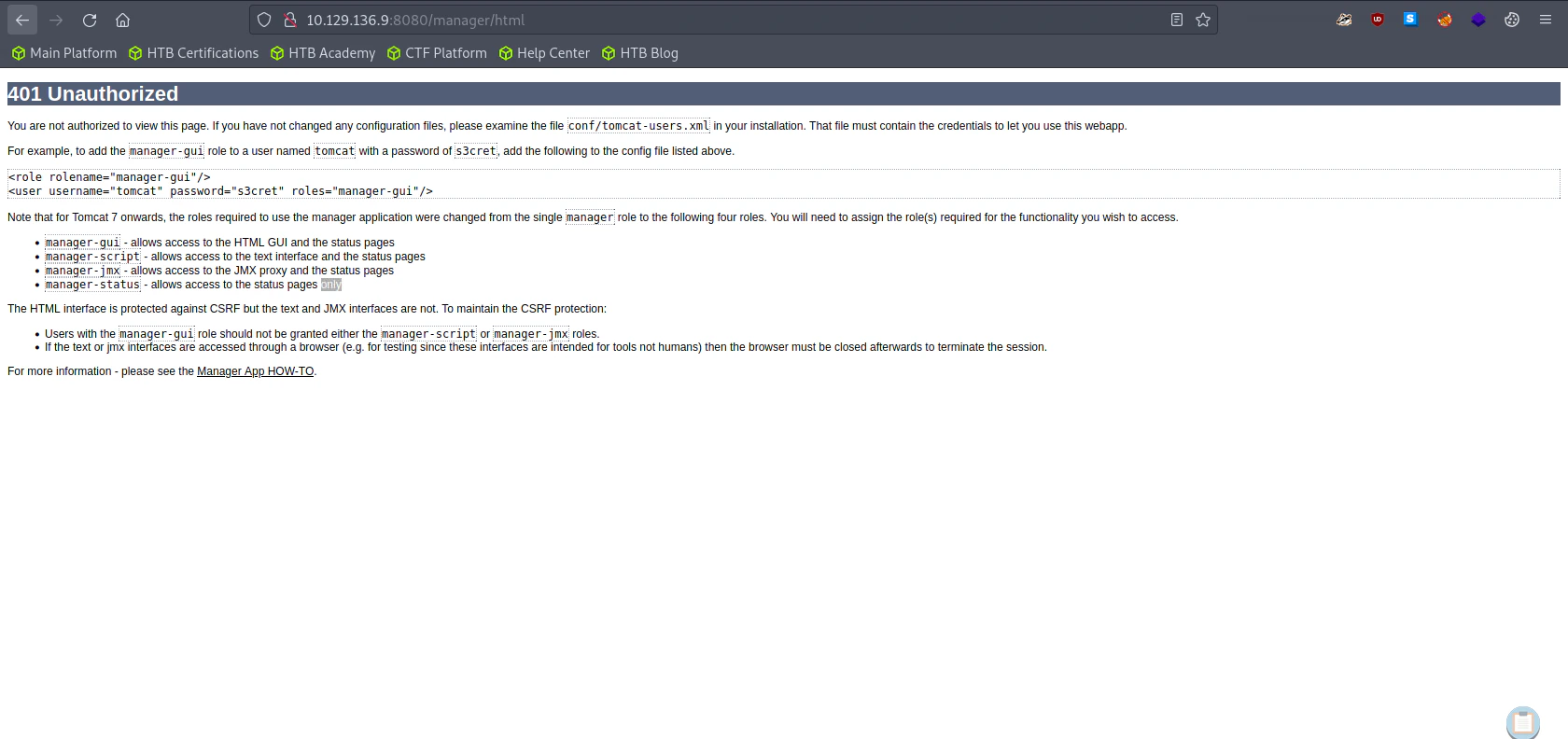Image resolution: width=1568 pixels, height=739 pixels.
Task: Click the forward navigation arrow
Action: pos(56,20)
